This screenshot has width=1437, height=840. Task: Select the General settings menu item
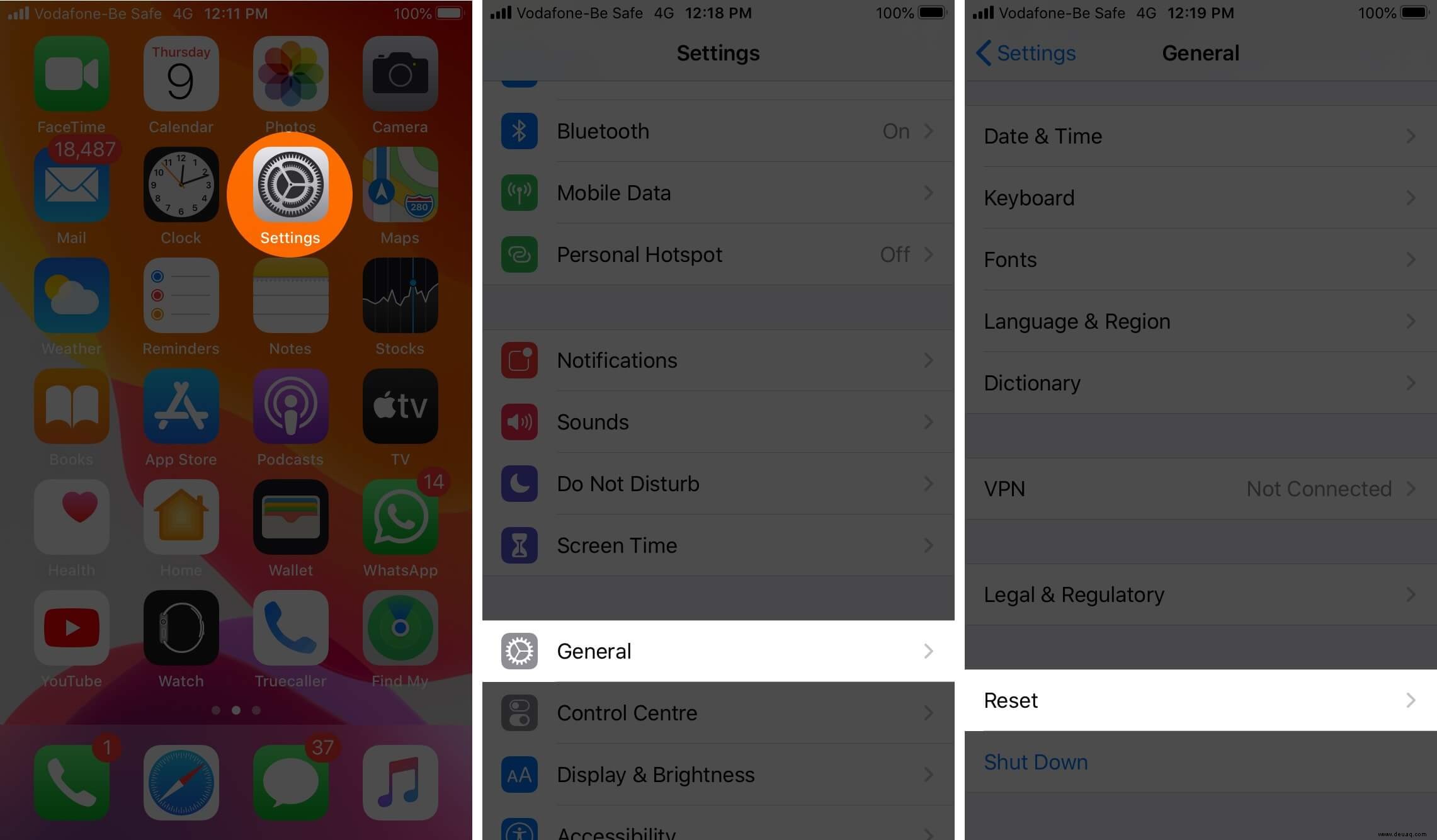718,651
